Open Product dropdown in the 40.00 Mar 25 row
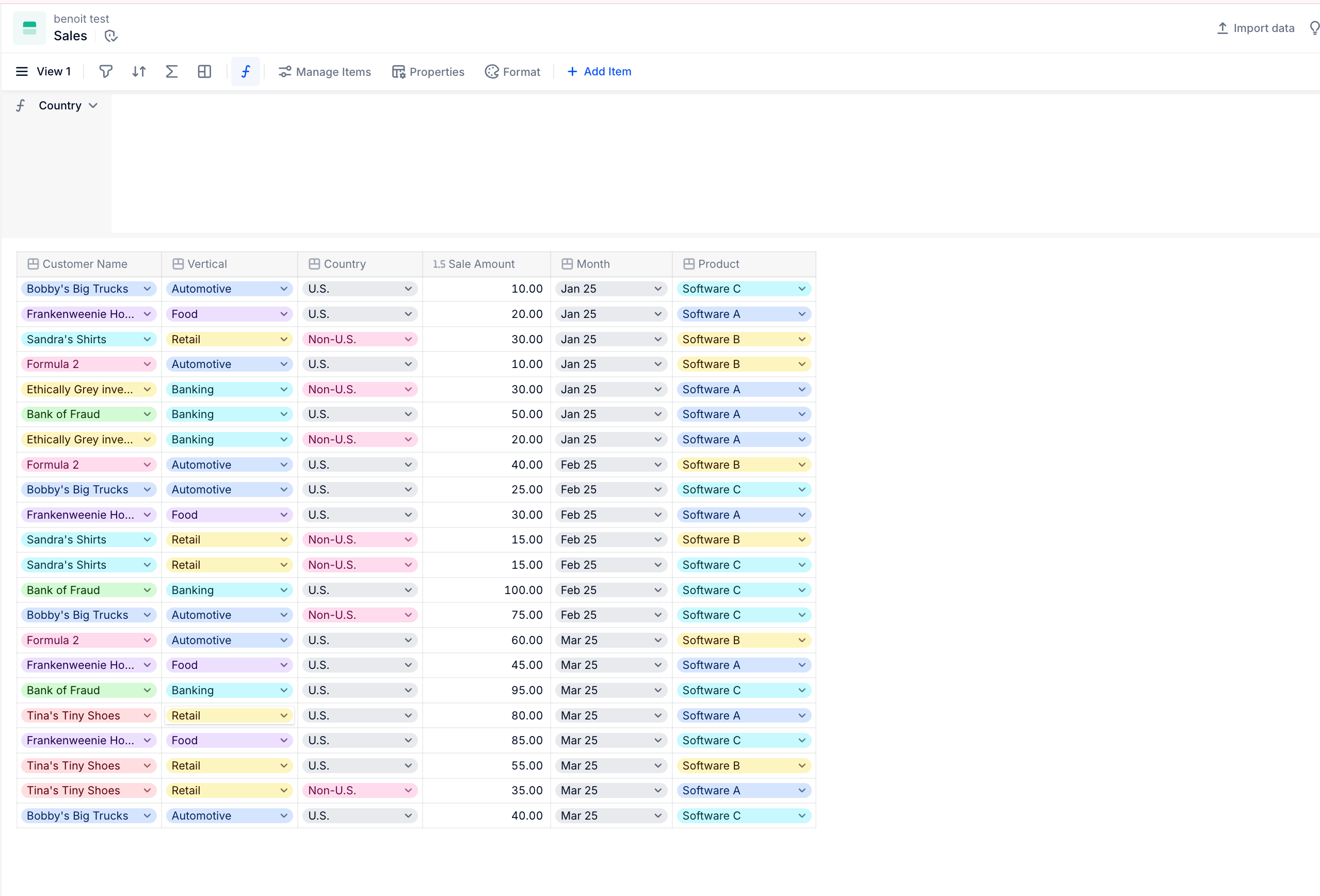 point(744,816)
